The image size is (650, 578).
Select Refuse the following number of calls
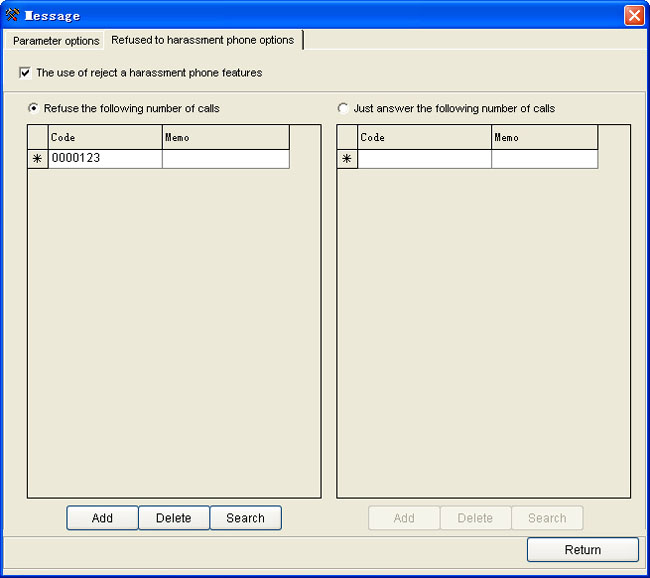(x=34, y=108)
